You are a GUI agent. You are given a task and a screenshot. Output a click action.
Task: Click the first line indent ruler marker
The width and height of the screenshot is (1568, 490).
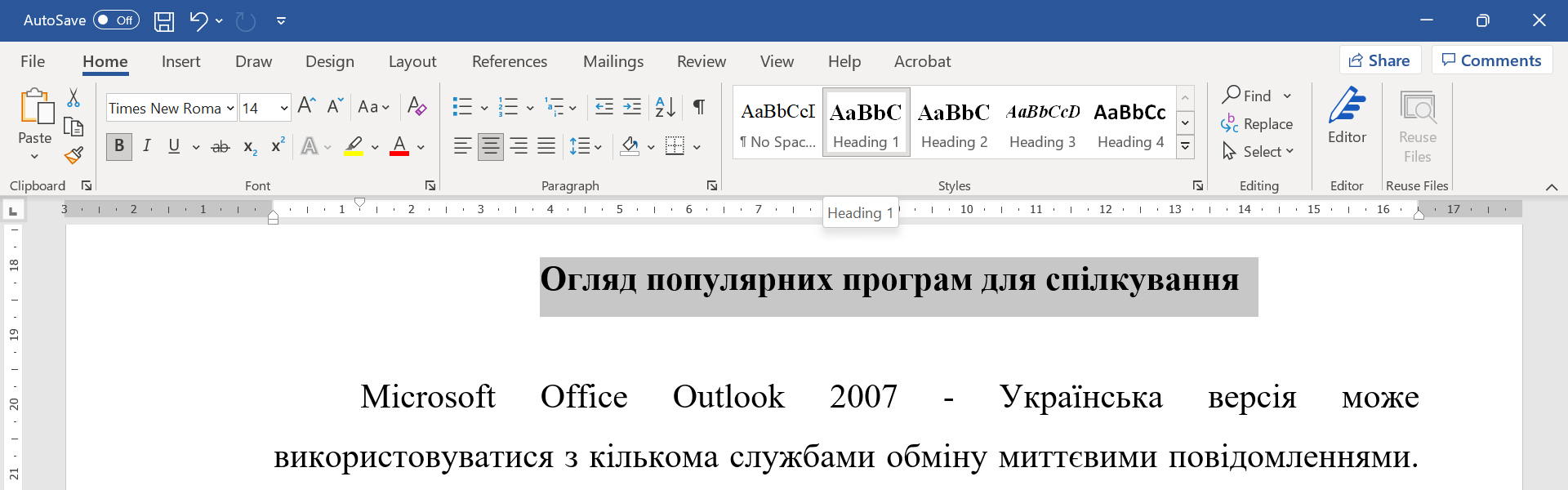point(359,203)
